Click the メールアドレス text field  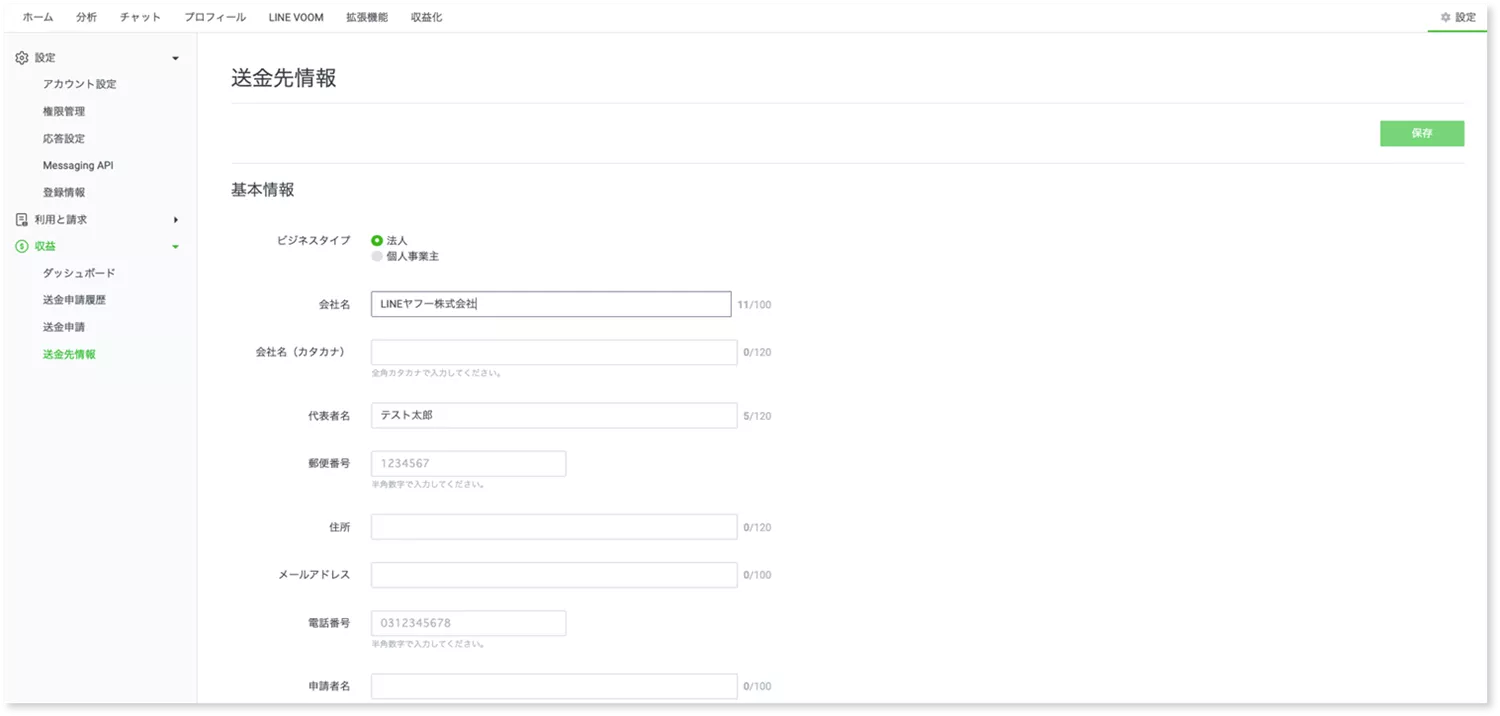click(x=553, y=575)
